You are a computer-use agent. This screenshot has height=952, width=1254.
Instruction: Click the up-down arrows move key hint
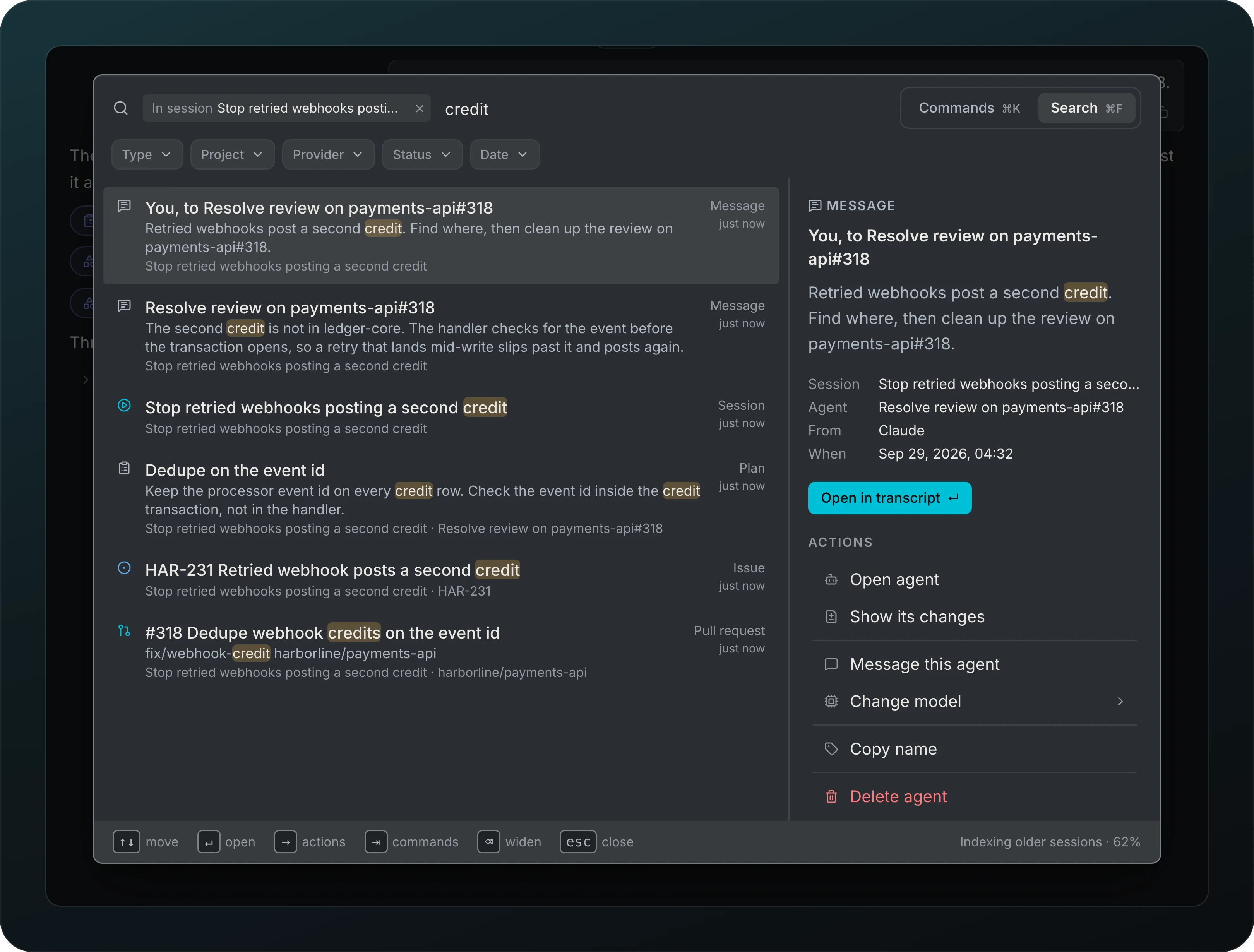point(127,842)
